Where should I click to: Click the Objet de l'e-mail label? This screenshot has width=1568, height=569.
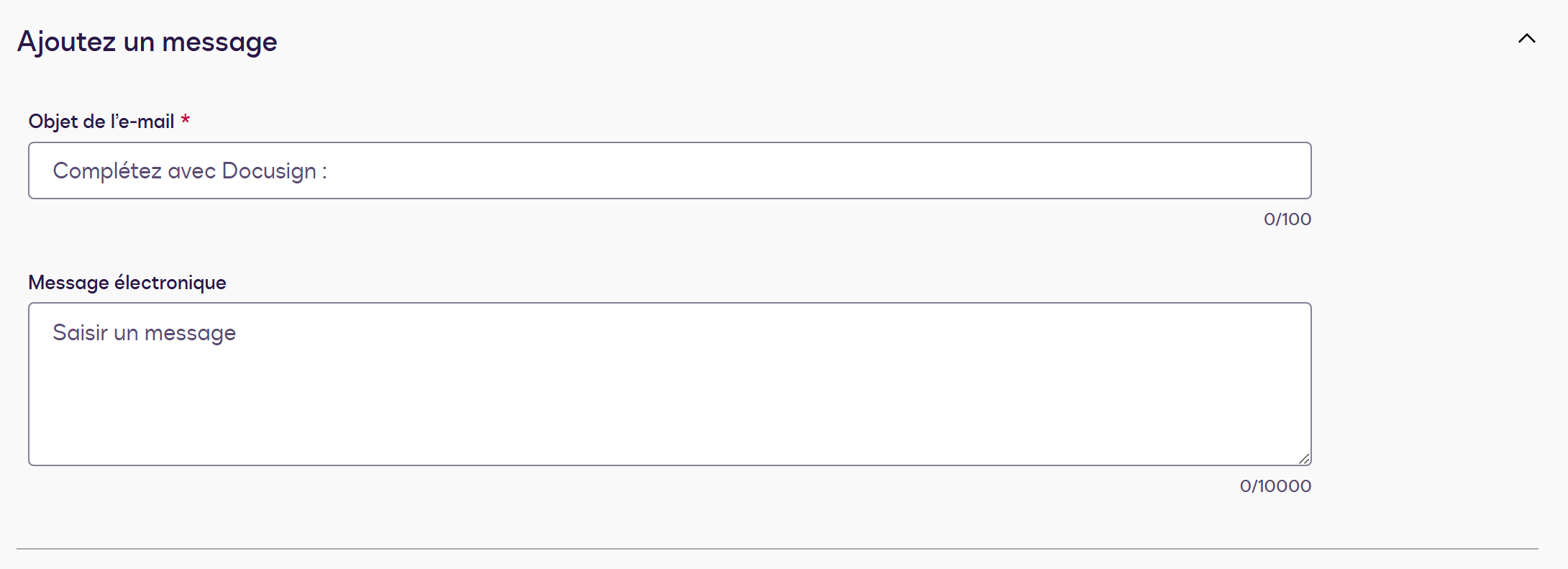click(x=101, y=122)
